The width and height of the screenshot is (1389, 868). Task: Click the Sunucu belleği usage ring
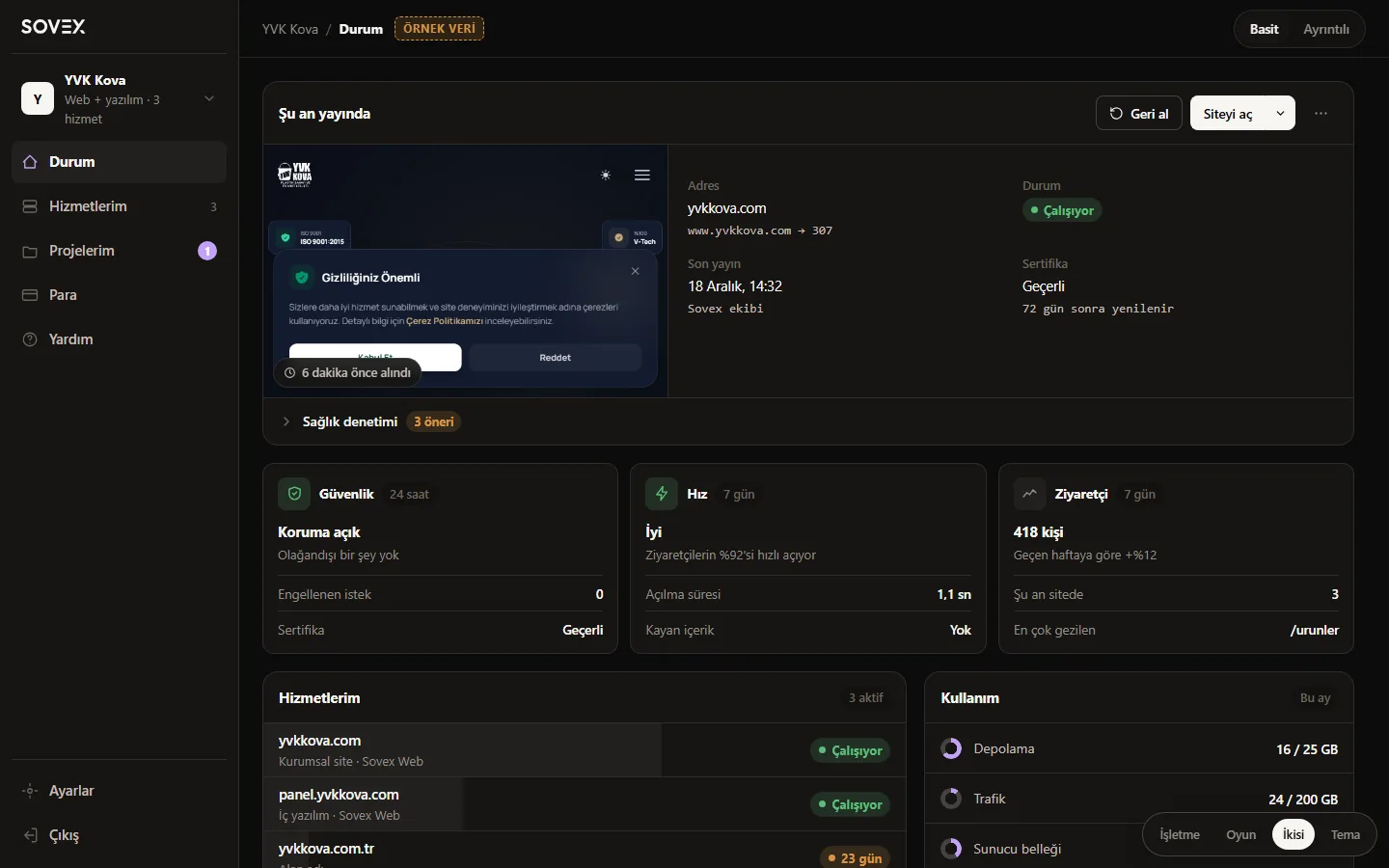pos(951,849)
